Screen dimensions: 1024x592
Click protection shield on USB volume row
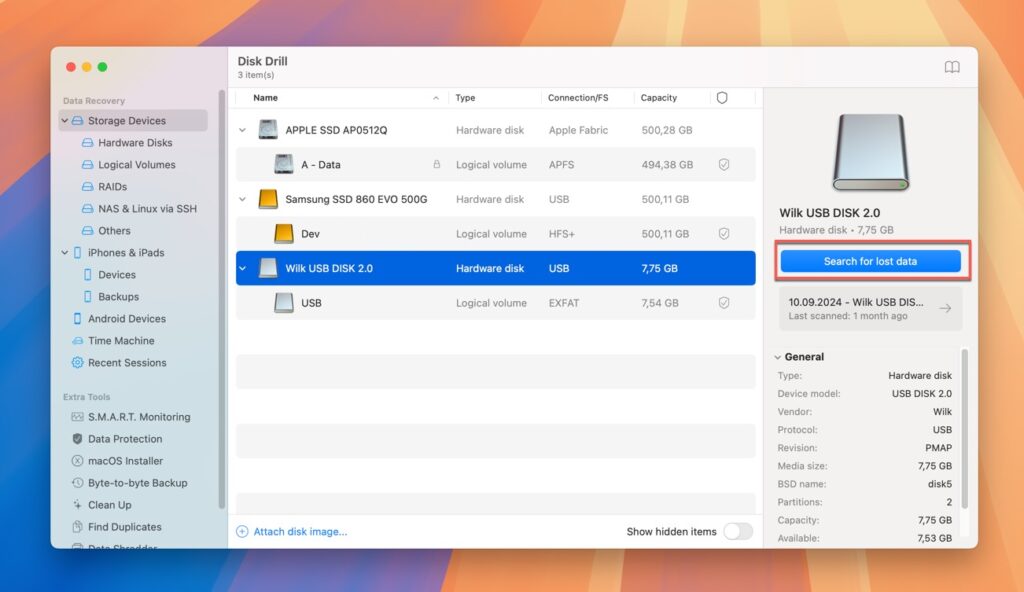click(x=724, y=303)
